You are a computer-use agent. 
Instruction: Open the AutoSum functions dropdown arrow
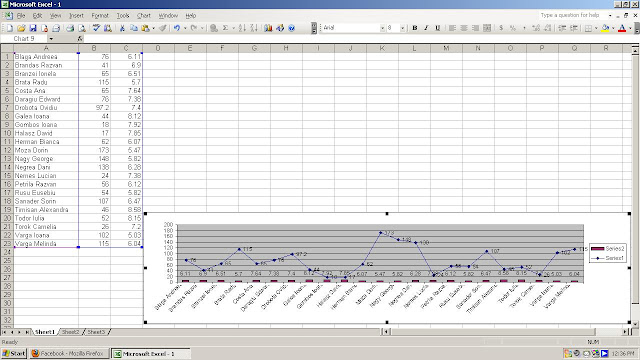[233, 28]
